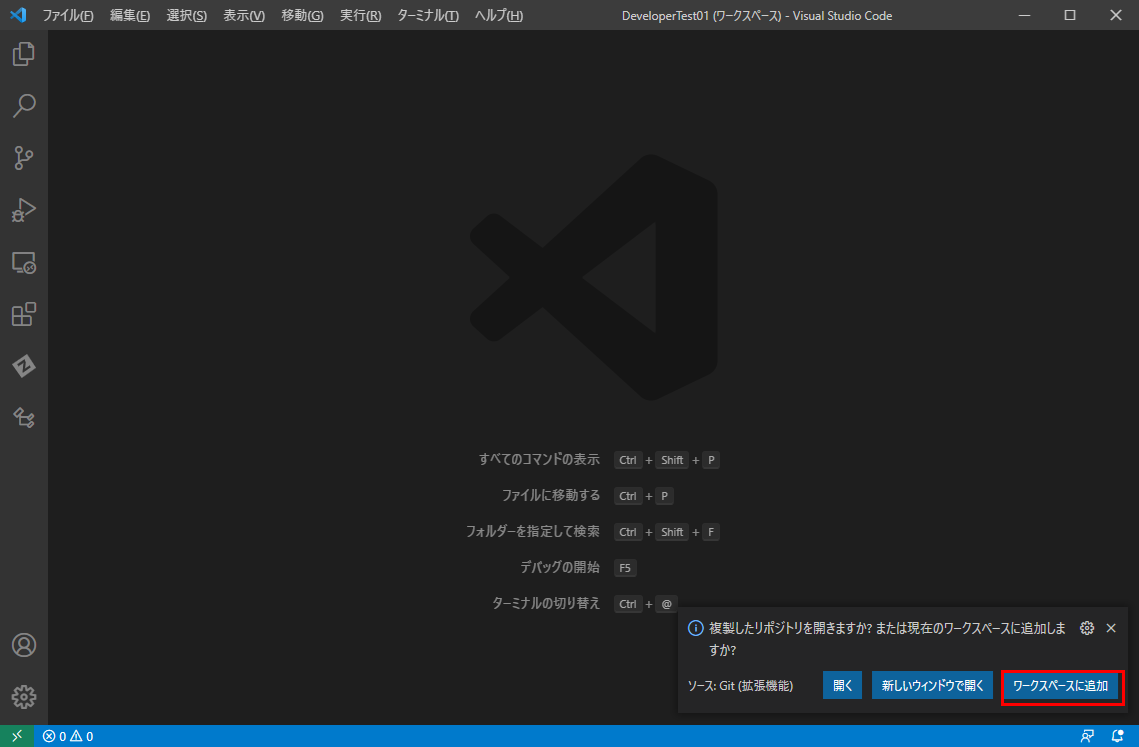Click 新しいウィンドウで開く button

coord(933,685)
